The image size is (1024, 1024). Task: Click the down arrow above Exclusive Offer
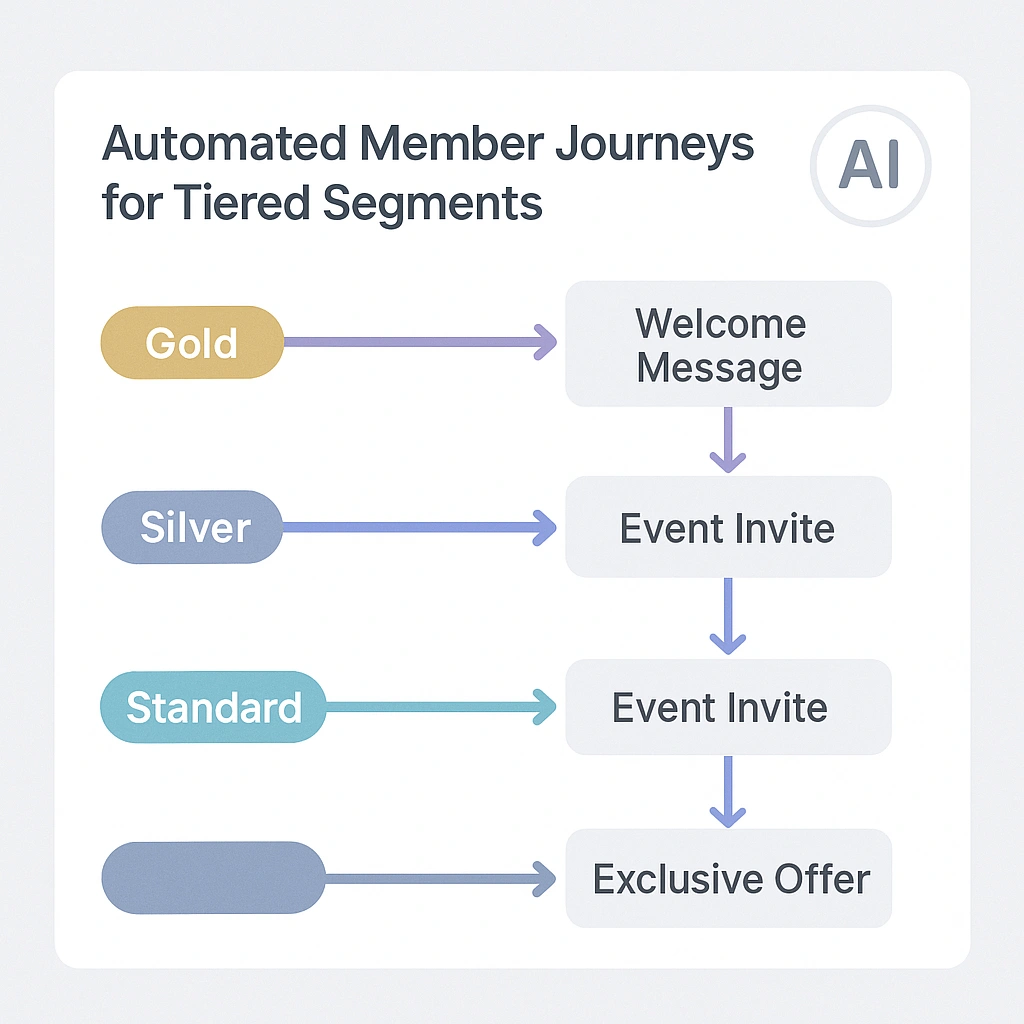pos(727,791)
